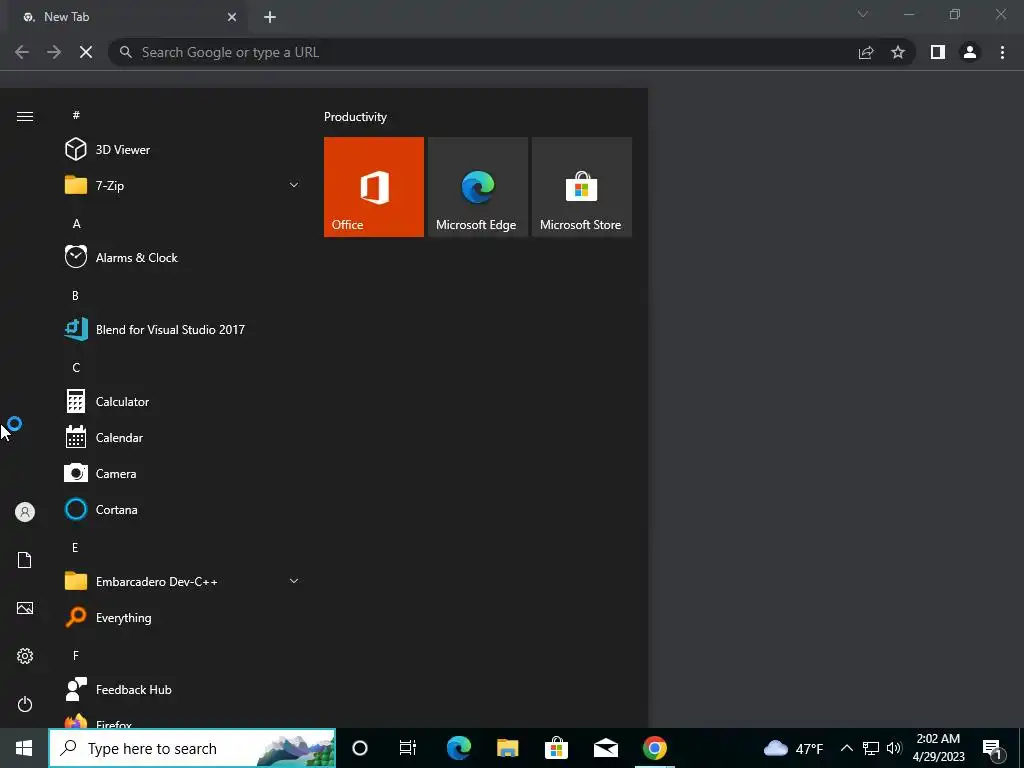
Task: Open the Chrome side panel
Action: [x=938, y=52]
